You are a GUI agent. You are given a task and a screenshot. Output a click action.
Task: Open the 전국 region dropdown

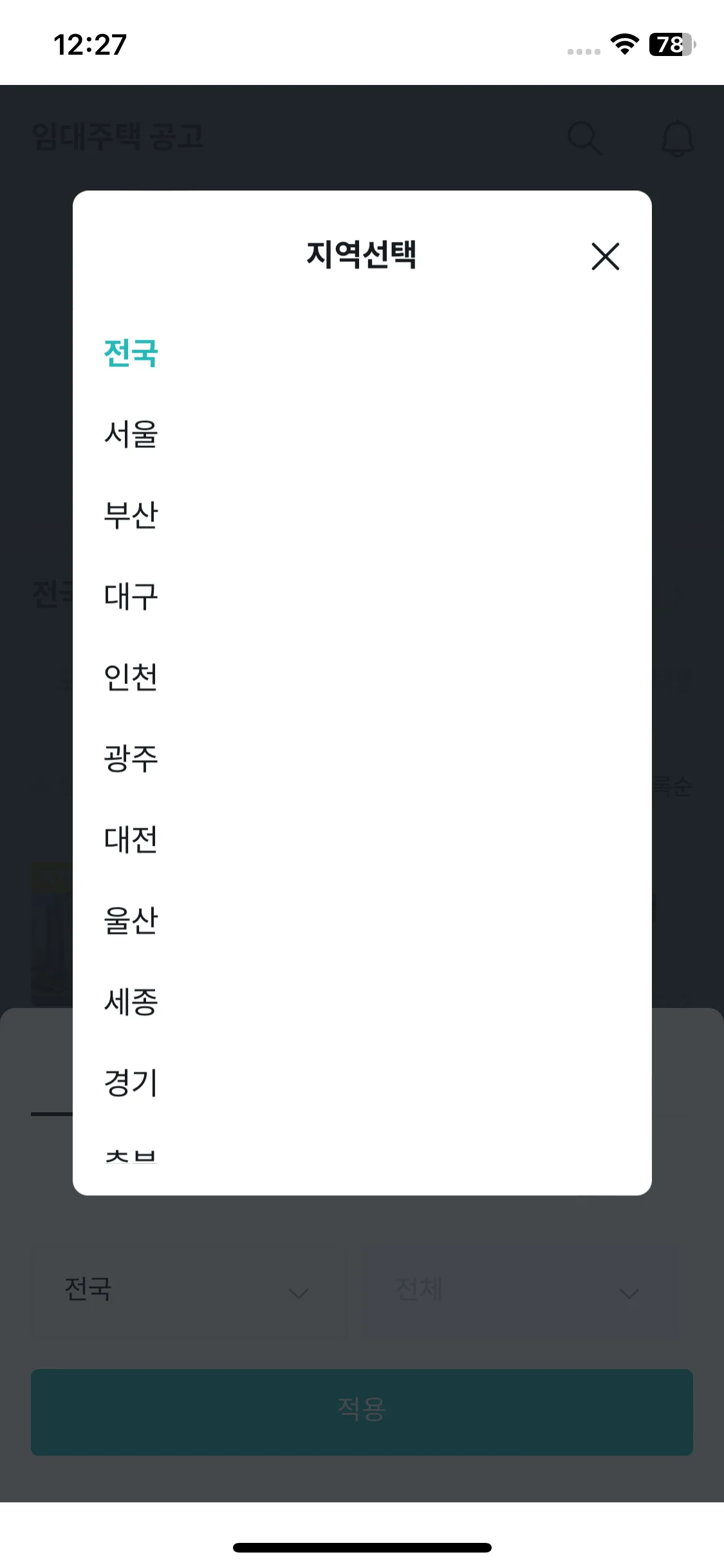[x=188, y=1291]
